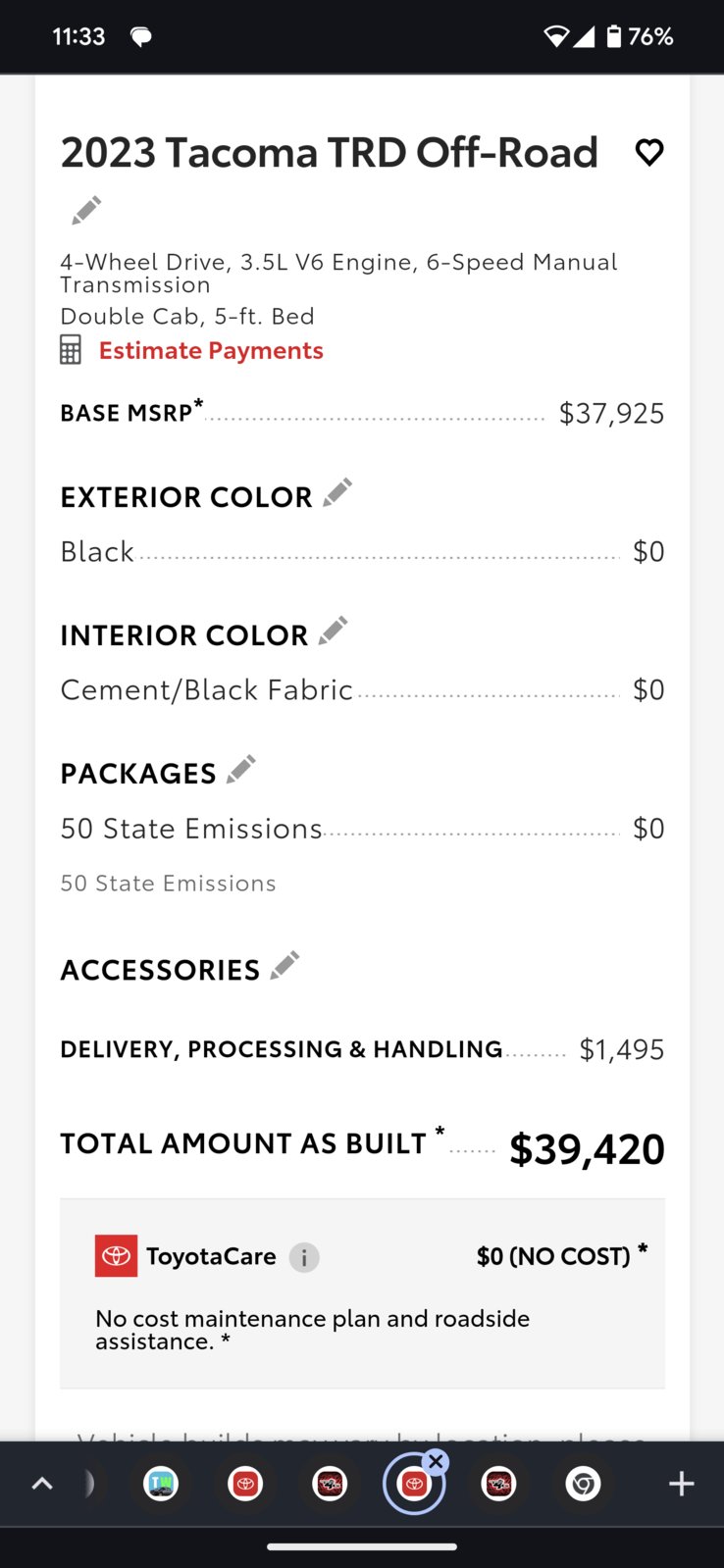Edit the Exterior Color selection pencil
Image resolution: width=724 pixels, height=1568 pixels.
[337, 492]
